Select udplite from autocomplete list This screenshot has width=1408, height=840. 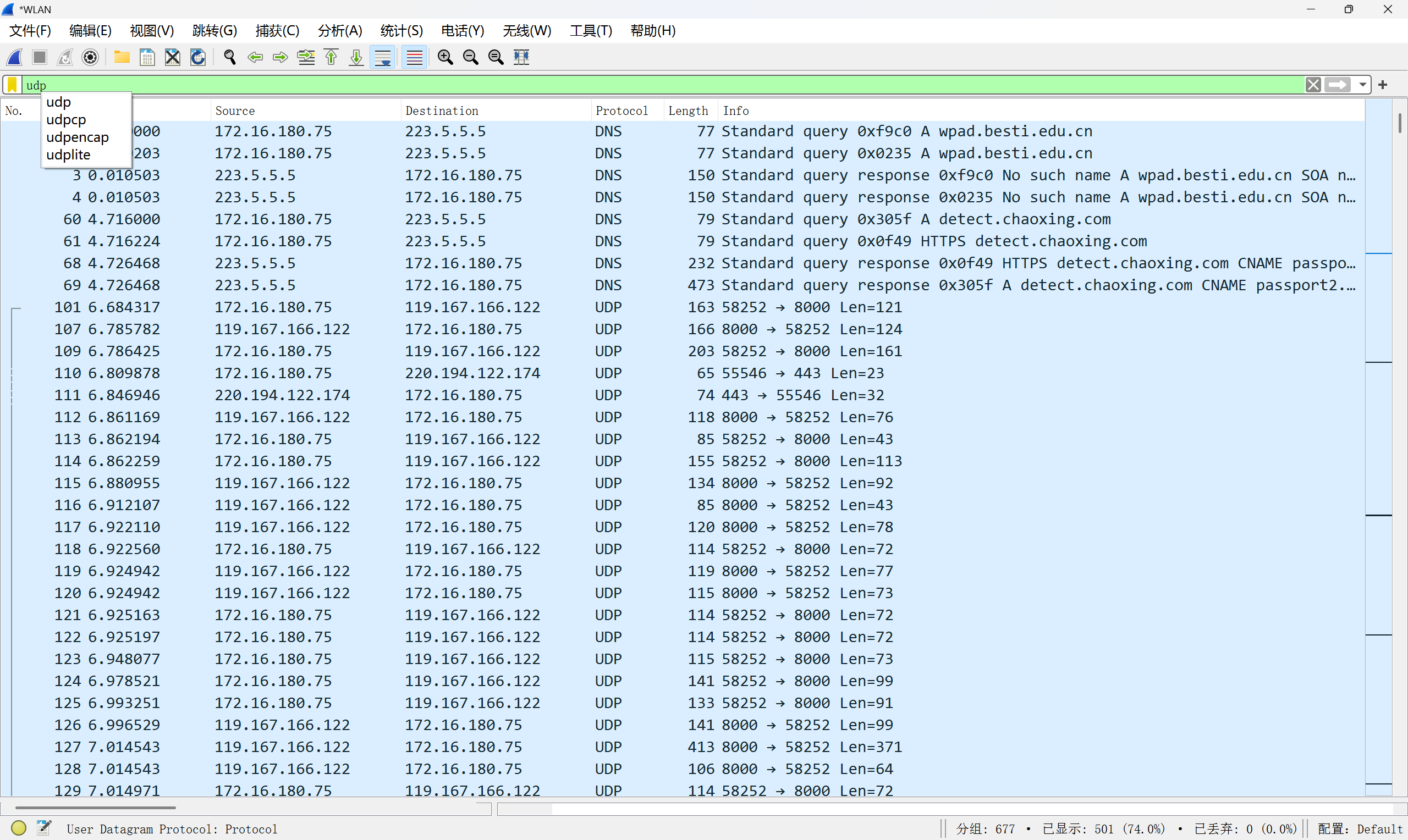(x=68, y=154)
